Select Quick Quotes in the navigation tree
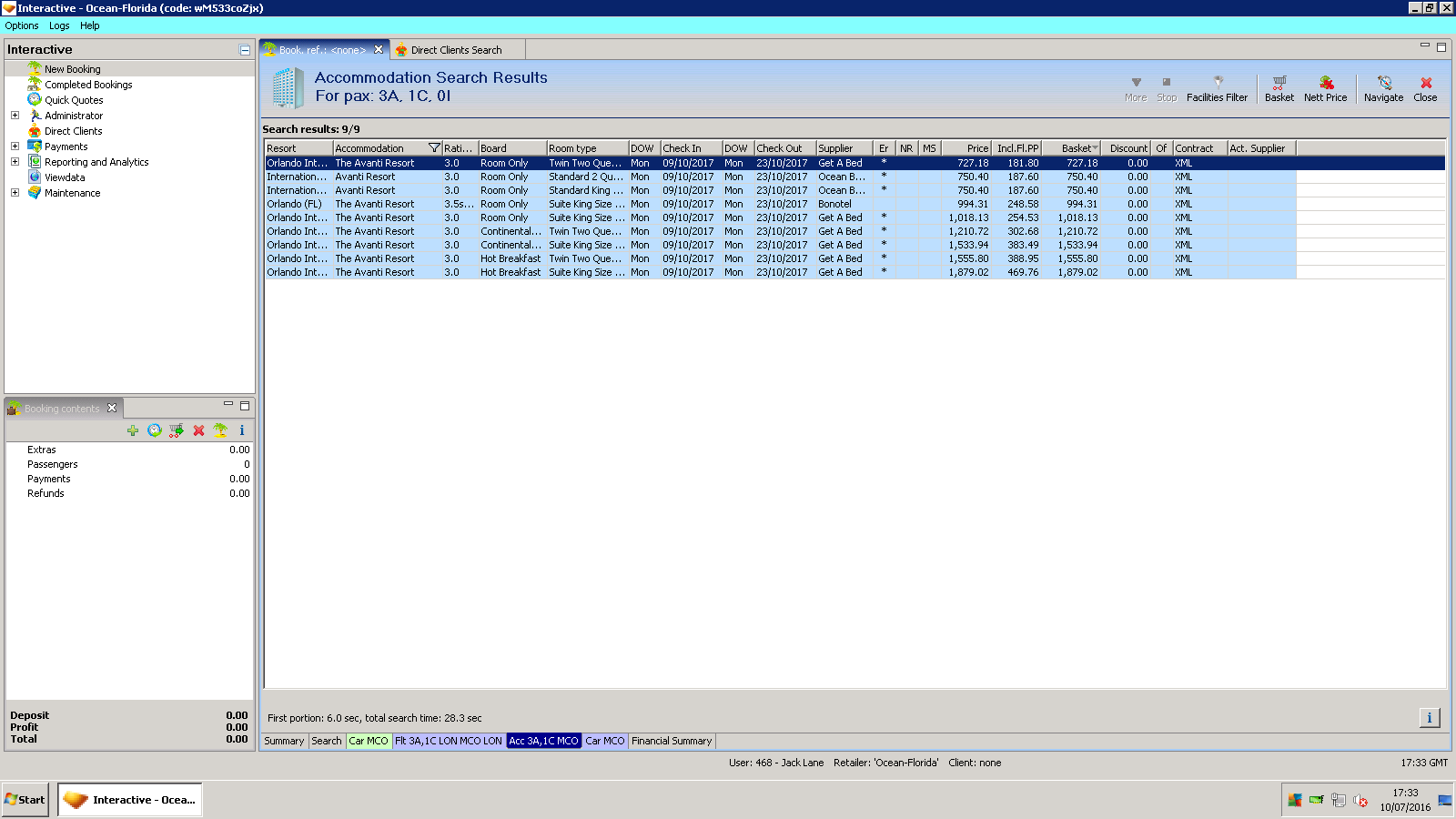Screen dimensions: 1456x819 [74, 100]
